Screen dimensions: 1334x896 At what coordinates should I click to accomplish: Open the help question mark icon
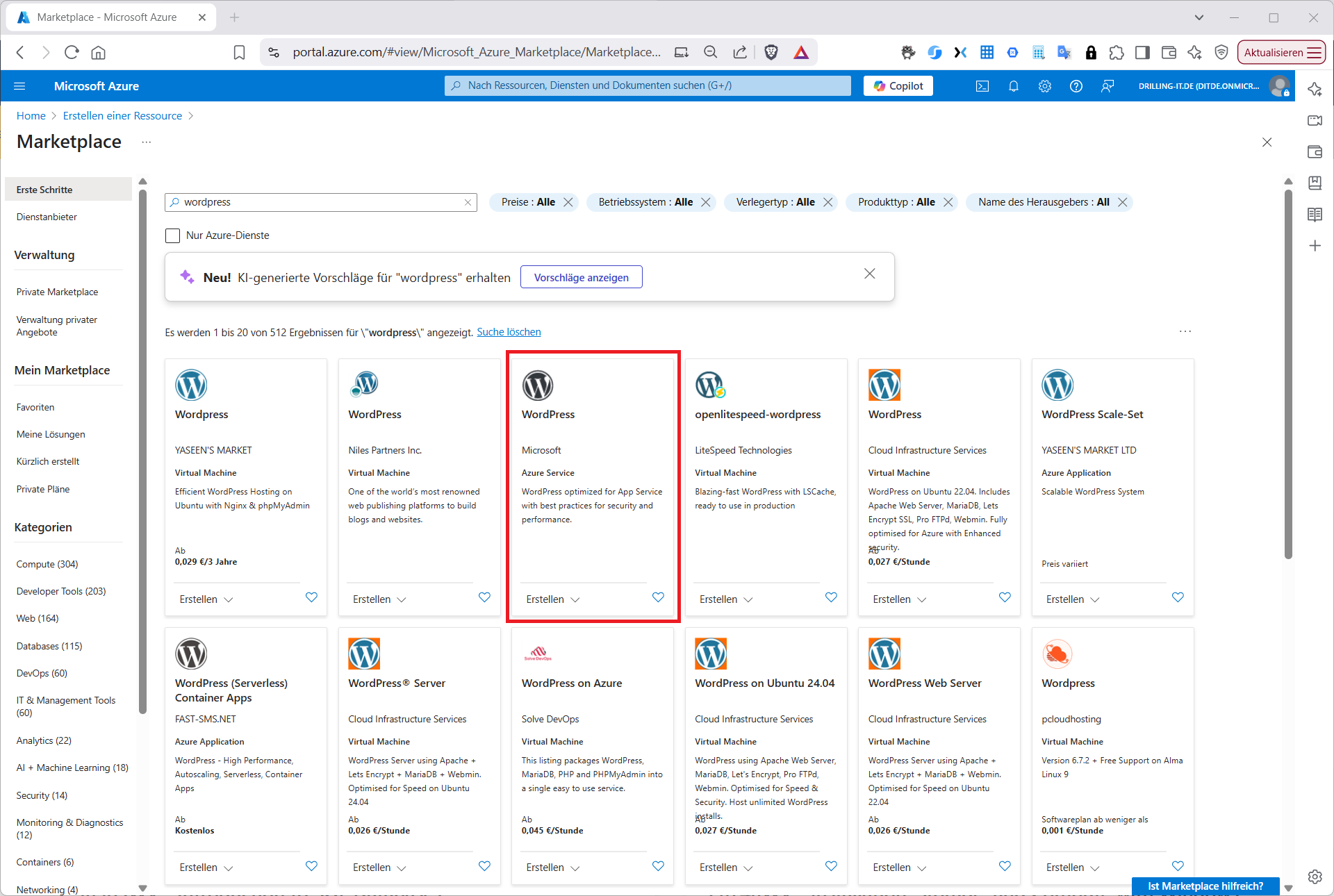[1076, 86]
